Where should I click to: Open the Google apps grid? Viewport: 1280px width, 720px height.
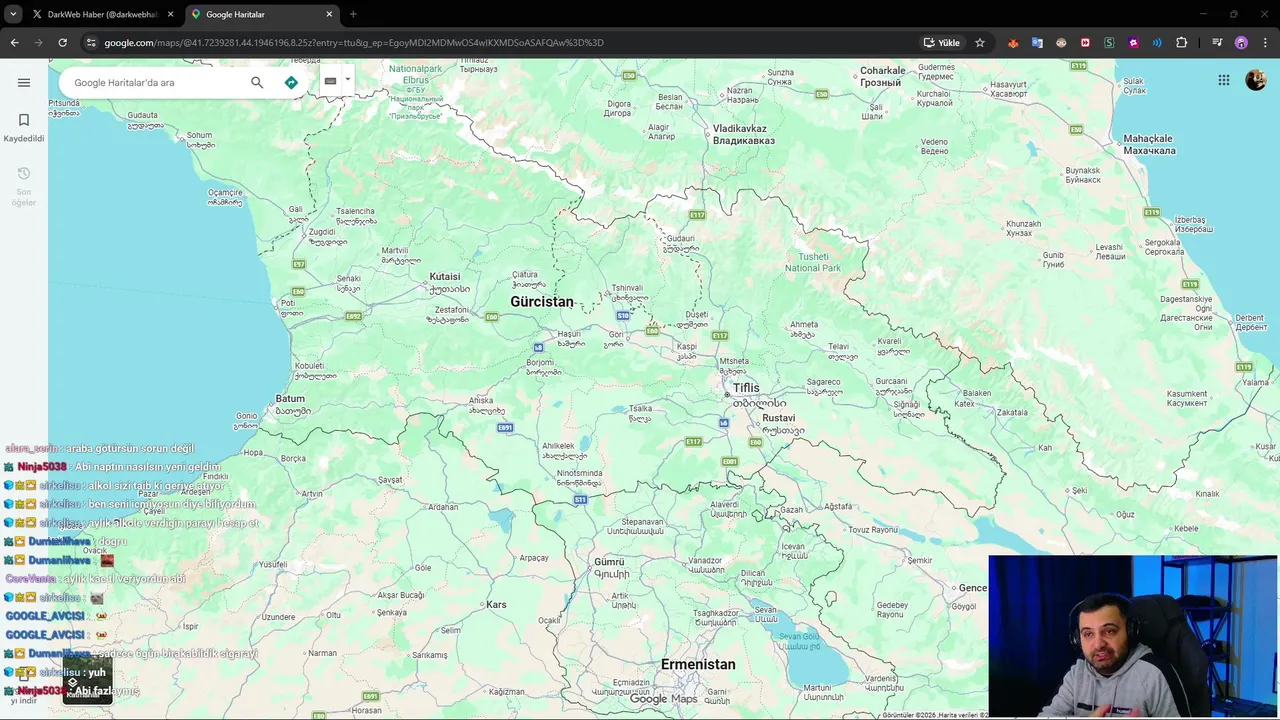tap(1223, 80)
